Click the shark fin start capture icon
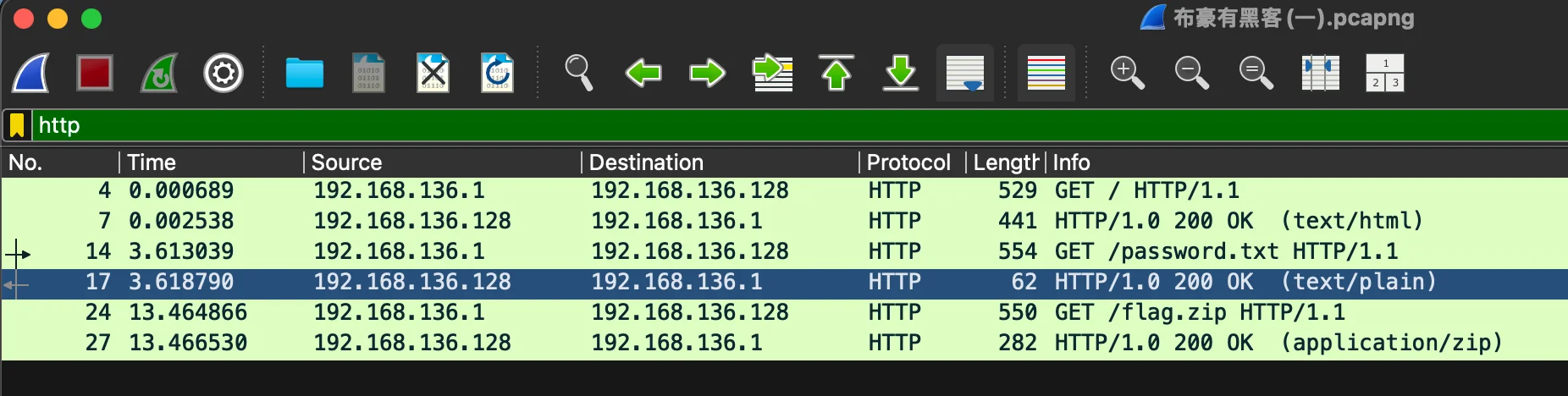The height and width of the screenshot is (396, 1568). pos(30,73)
